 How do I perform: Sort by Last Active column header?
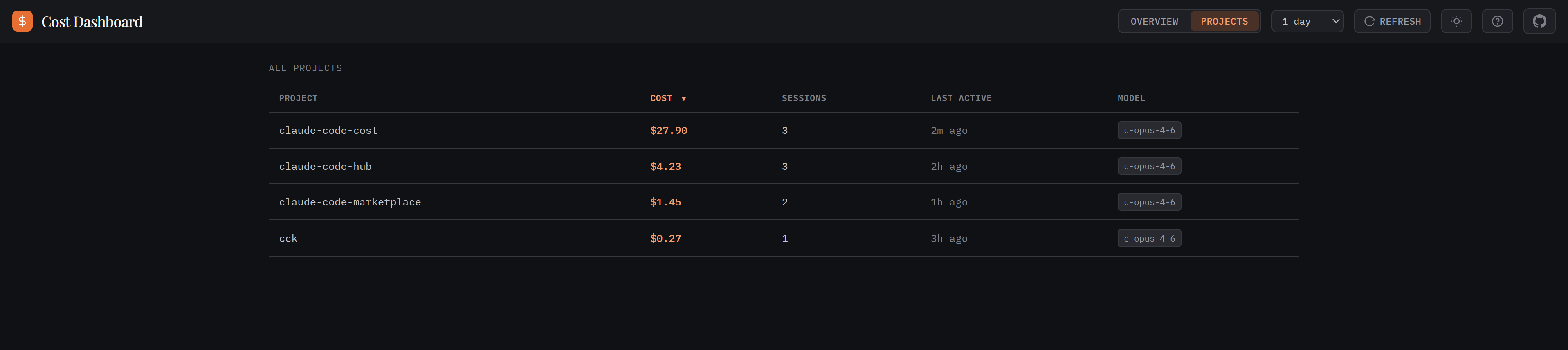click(961, 98)
